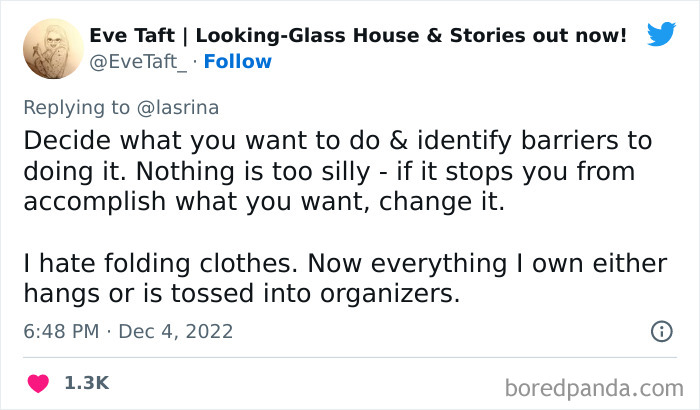Open the @lasrina mention link
Image resolution: width=700 pixels, height=410 pixels.
[x=178, y=108]
